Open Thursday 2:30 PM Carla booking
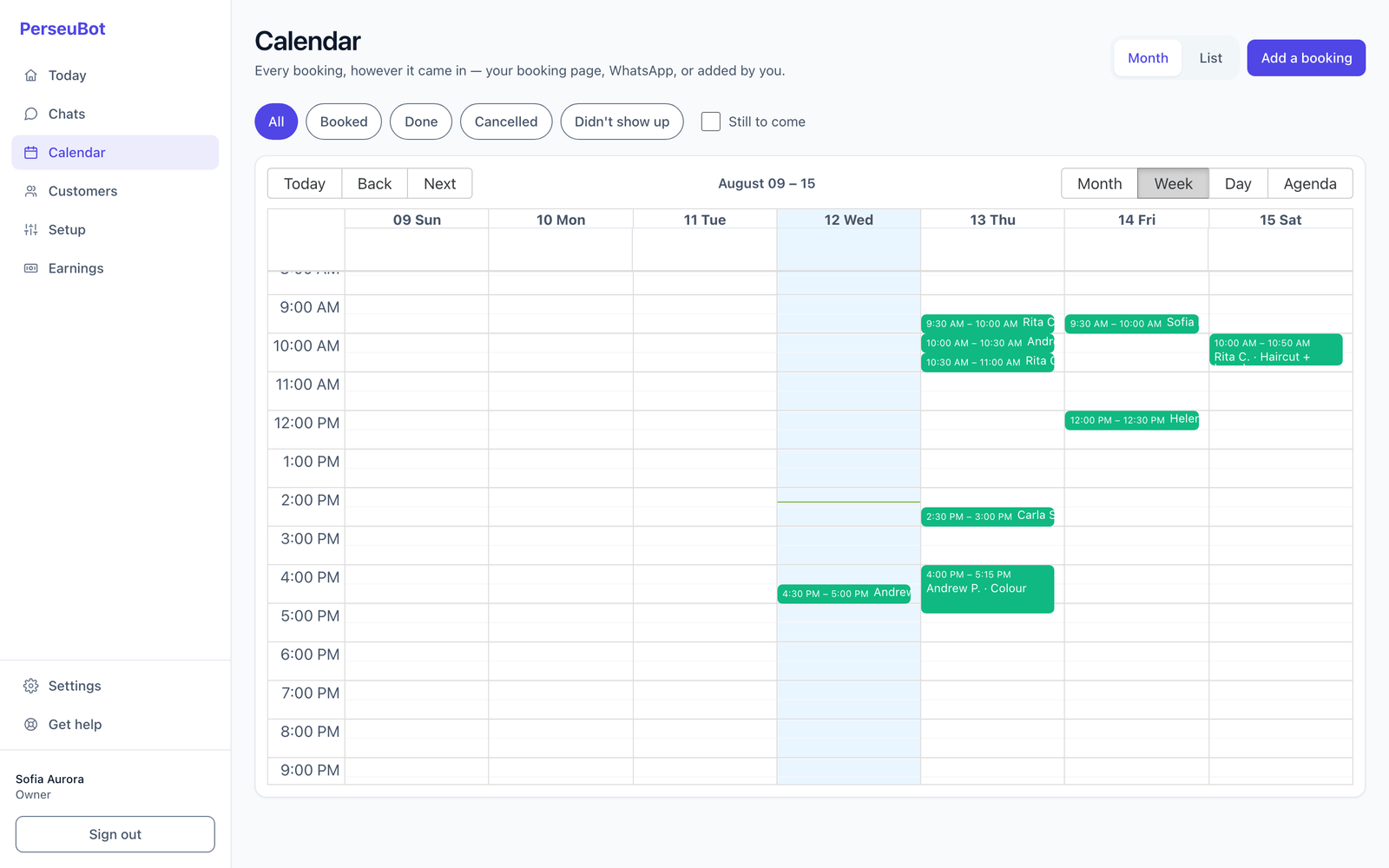 click(x=988, y=516)
